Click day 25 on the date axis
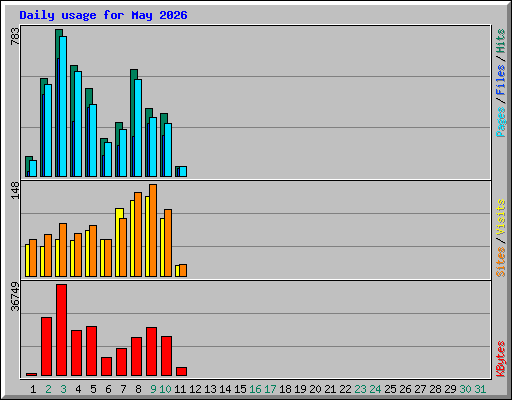This screenshot has height=400, width=512. pyautogui.click(x=390, y=389)
